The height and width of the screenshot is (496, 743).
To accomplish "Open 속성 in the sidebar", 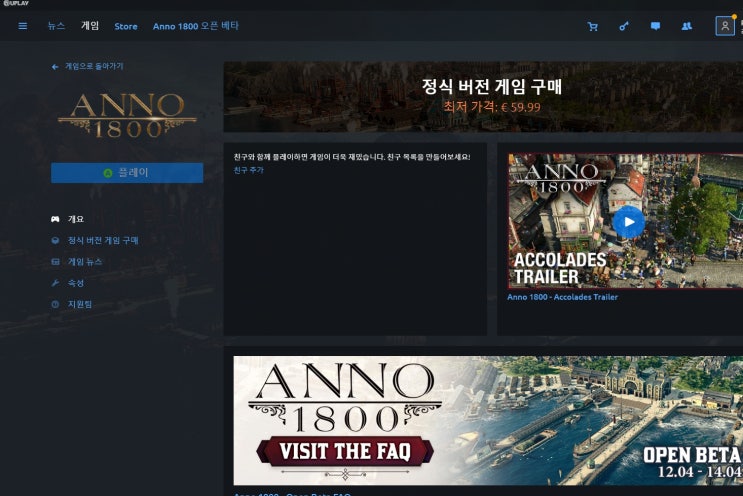I will coord(76,283).
